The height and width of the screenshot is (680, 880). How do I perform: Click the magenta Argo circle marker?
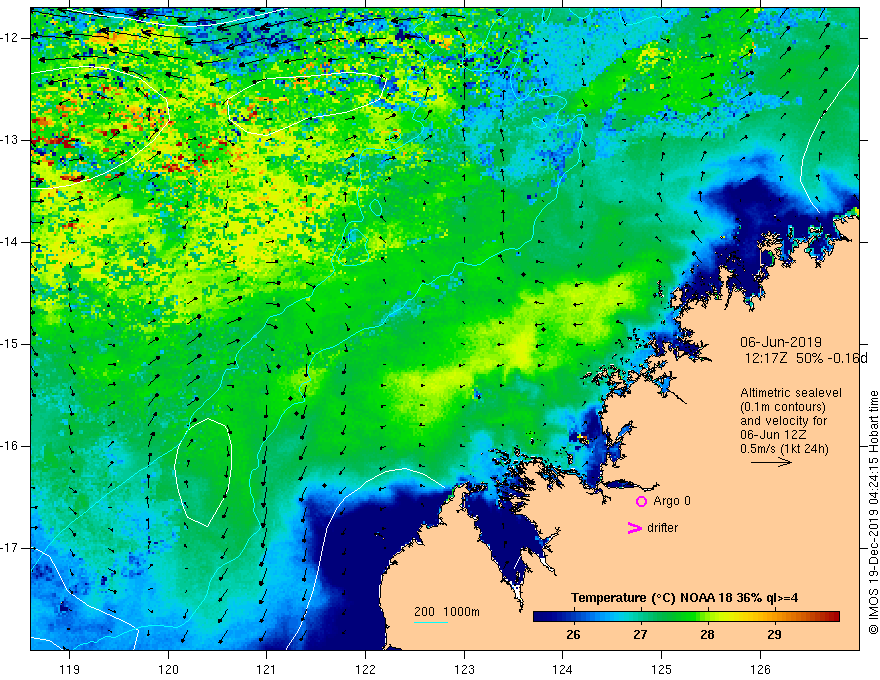641,501
